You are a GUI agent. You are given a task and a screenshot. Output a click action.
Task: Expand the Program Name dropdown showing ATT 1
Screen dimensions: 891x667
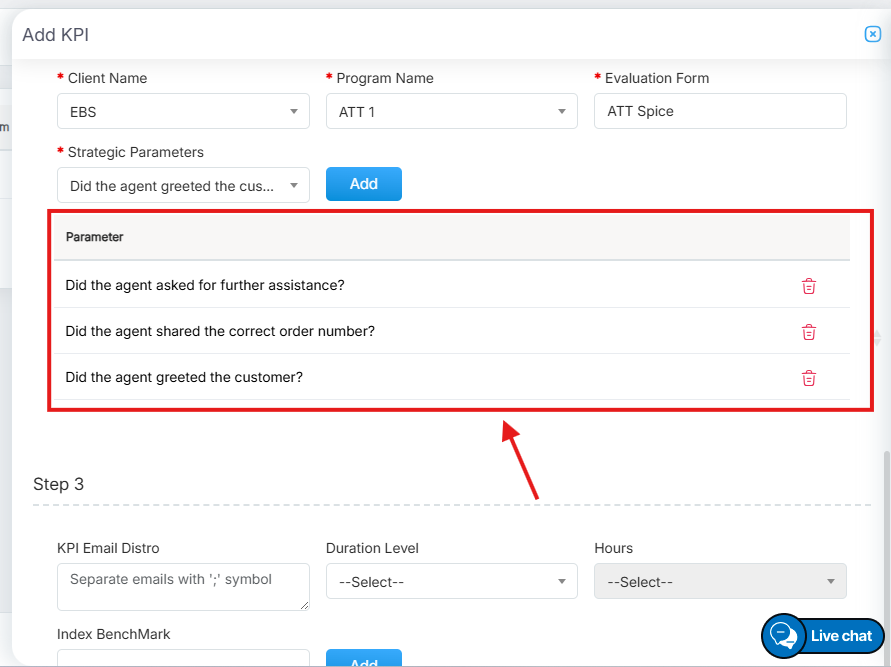(451, 112)
